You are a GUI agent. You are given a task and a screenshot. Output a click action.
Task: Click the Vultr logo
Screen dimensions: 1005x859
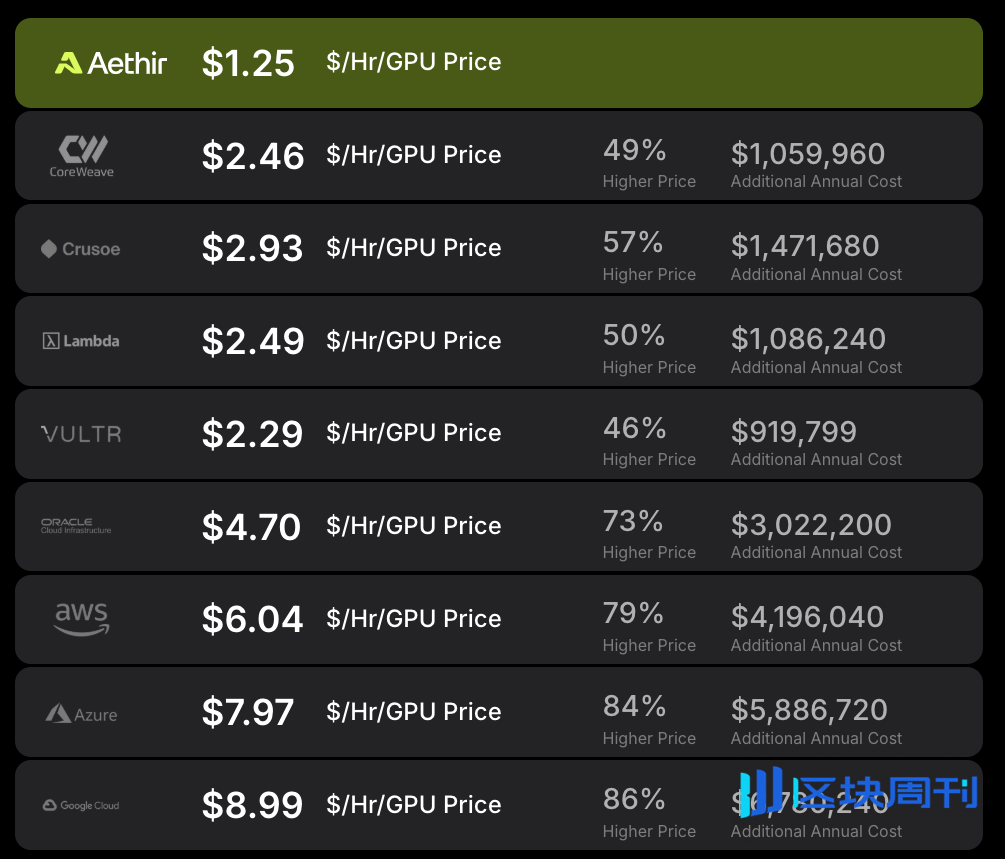click(81, 434)
